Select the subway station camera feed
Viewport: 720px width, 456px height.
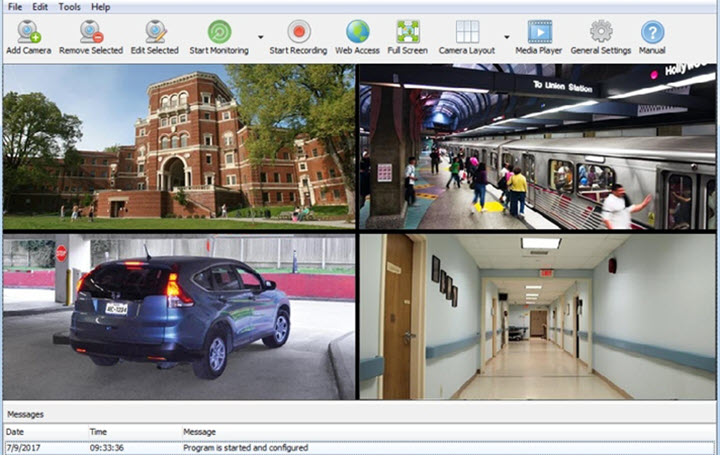[537, 147]
